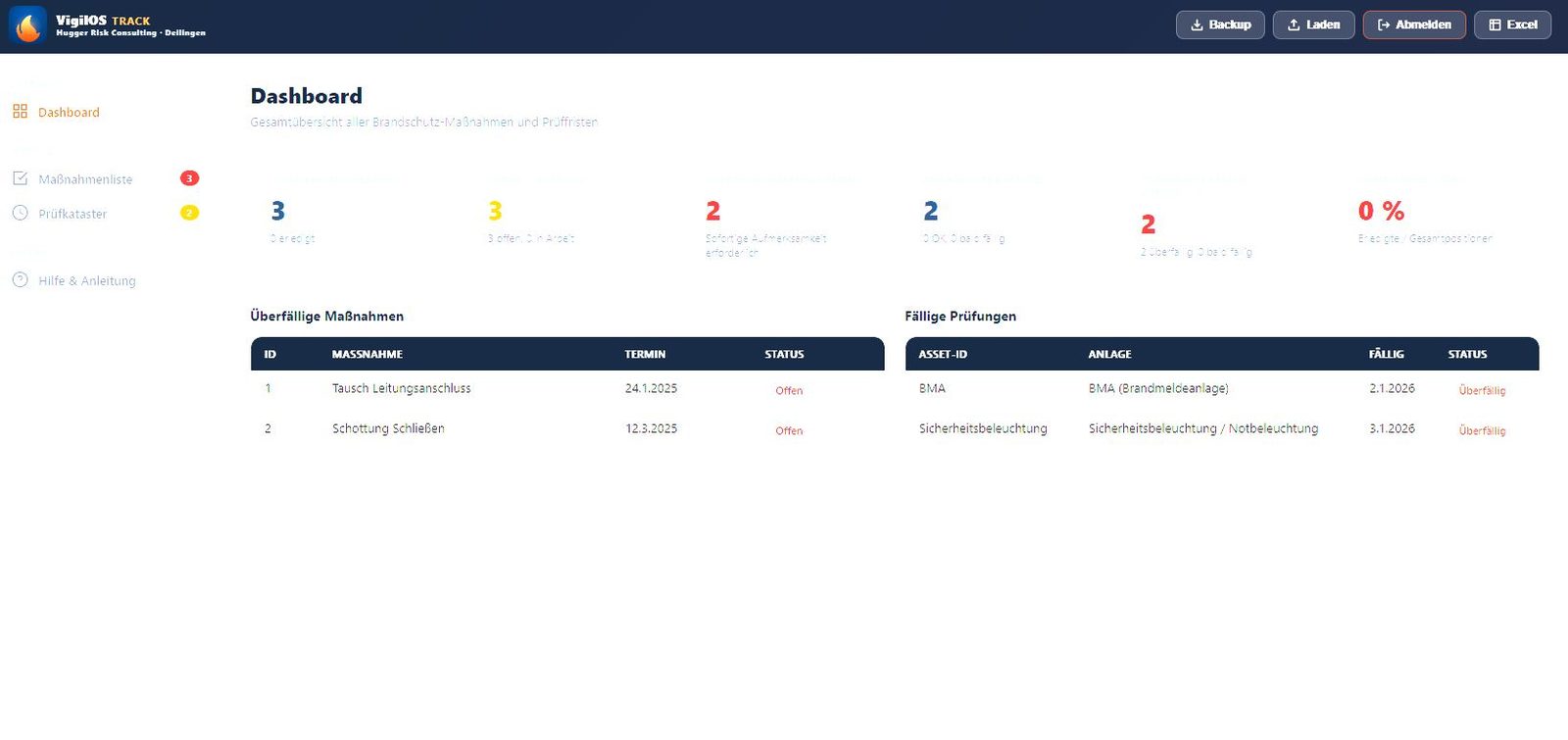Click the VigilOS TRACK title text
The image size is (1568, 740).
[103, 20]
